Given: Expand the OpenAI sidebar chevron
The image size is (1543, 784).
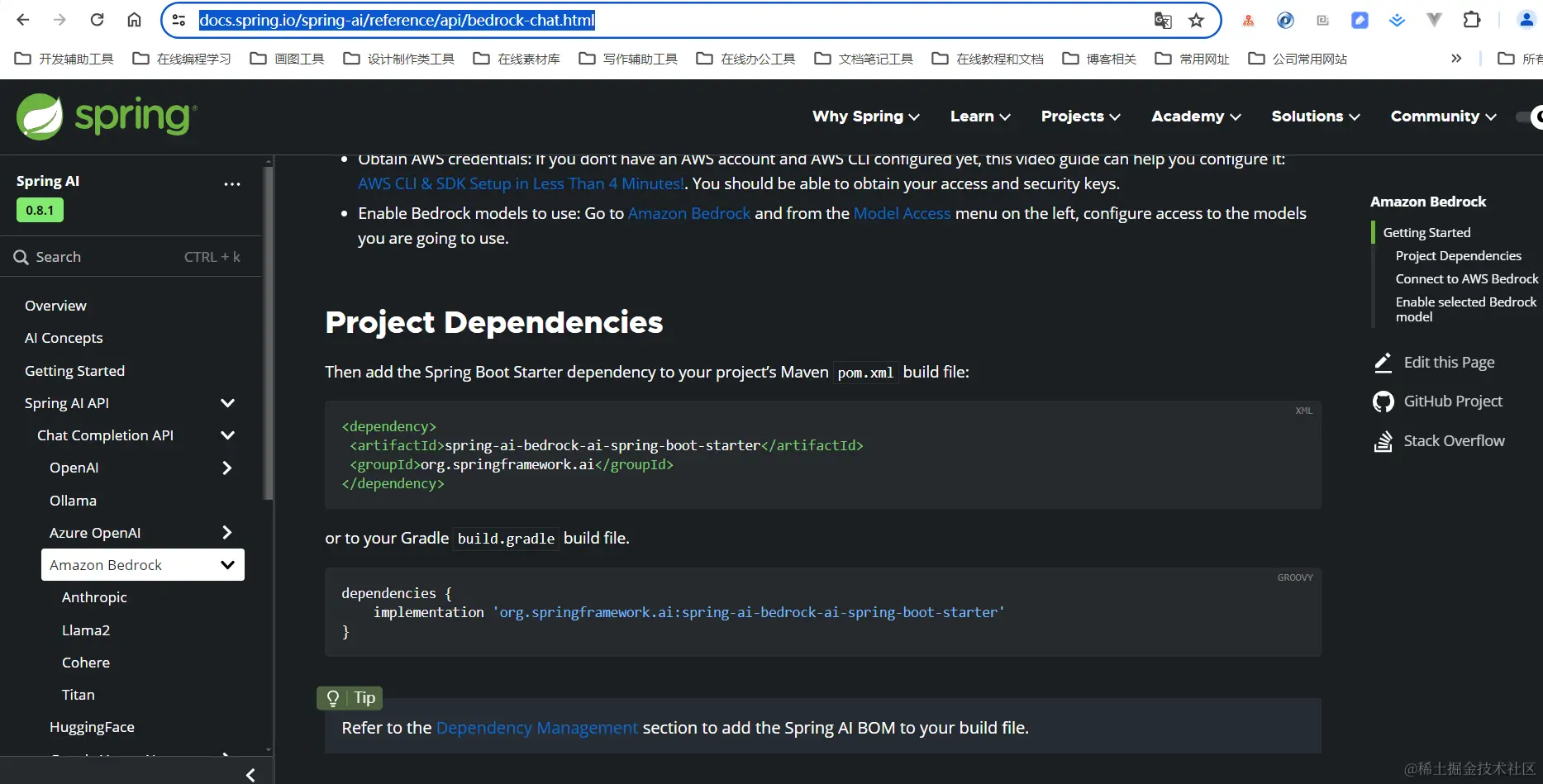Looking at the screenshot, I should tap(227, 468).
